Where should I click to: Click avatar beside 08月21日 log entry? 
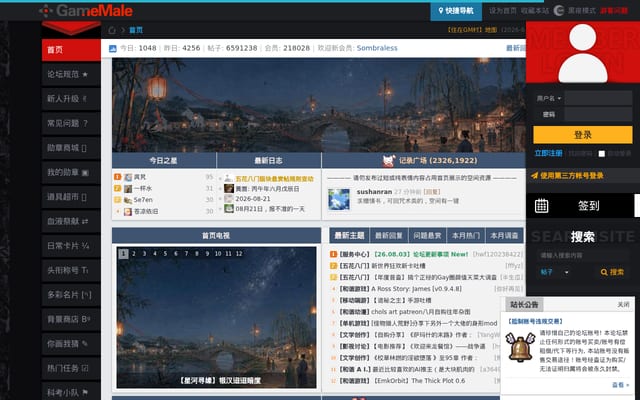click(x=229, y=209)
